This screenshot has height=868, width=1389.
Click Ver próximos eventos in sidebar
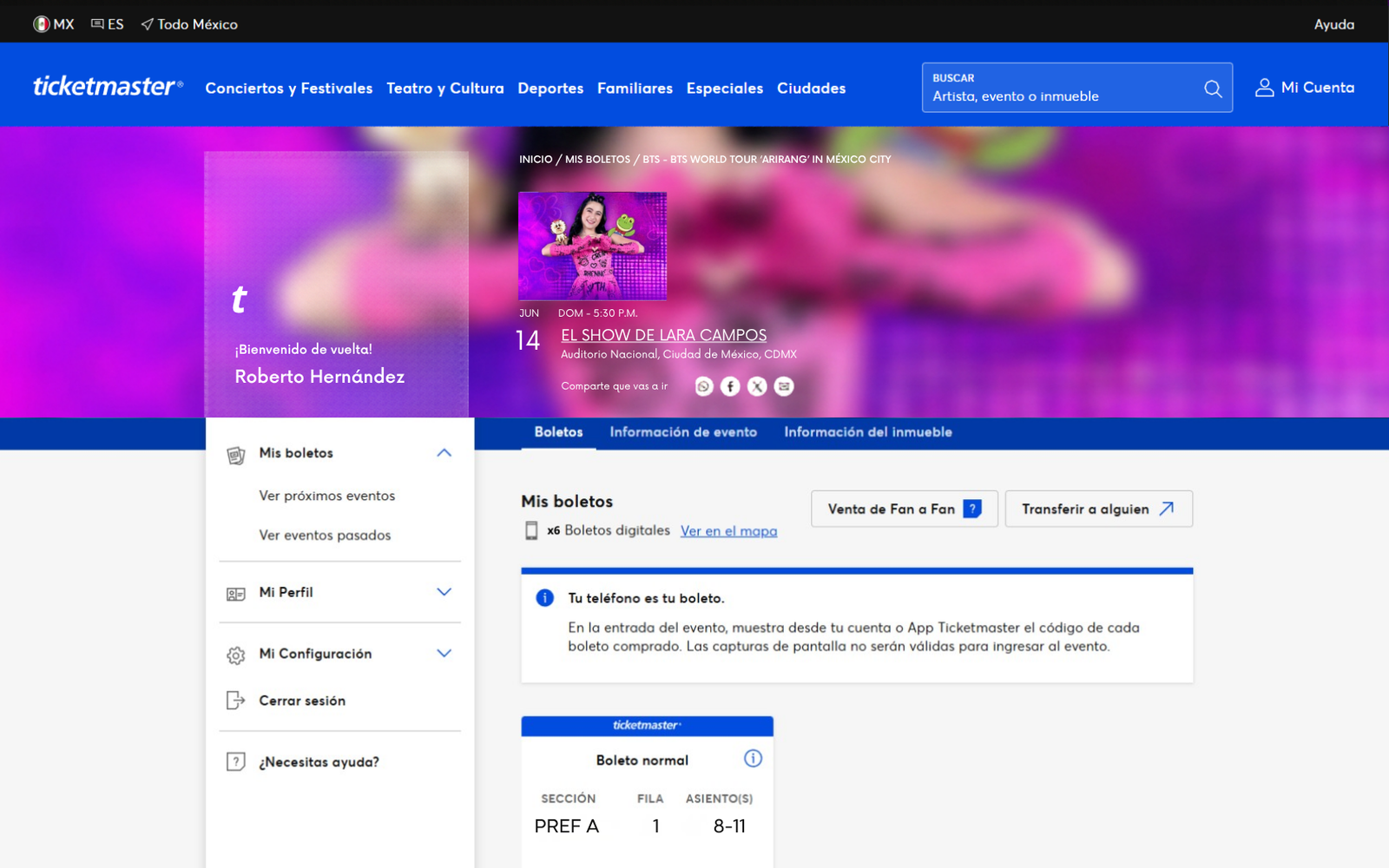[x=327, y=496]
